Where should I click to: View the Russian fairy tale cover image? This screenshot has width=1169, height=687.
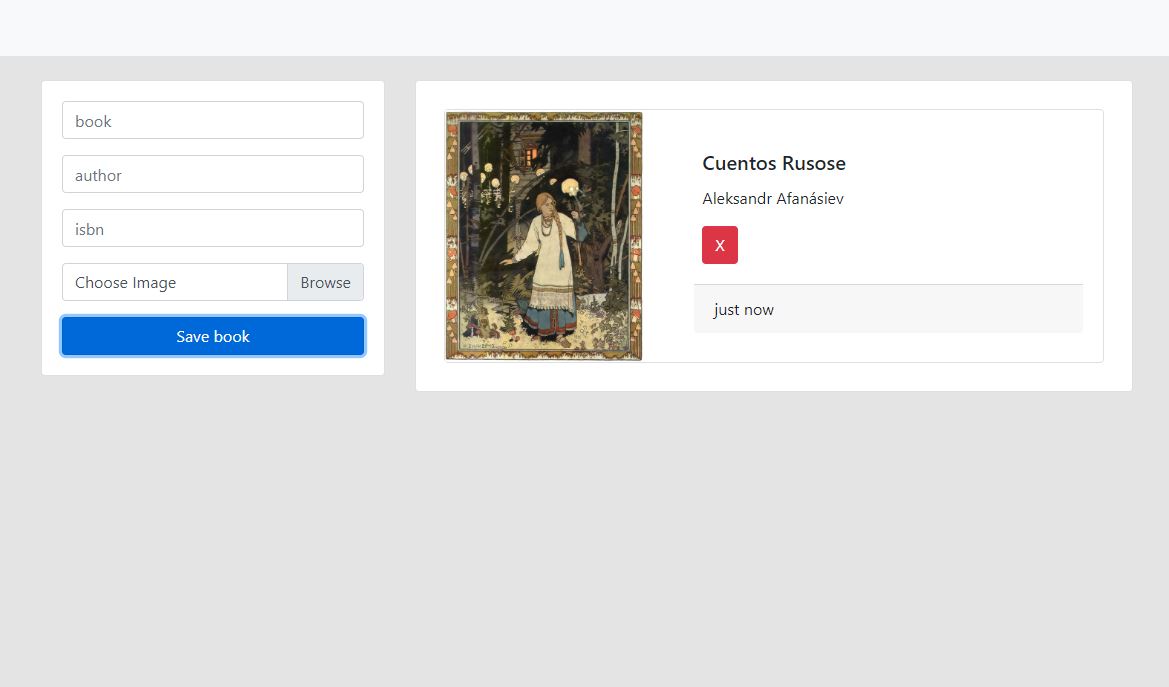point(544,236)
